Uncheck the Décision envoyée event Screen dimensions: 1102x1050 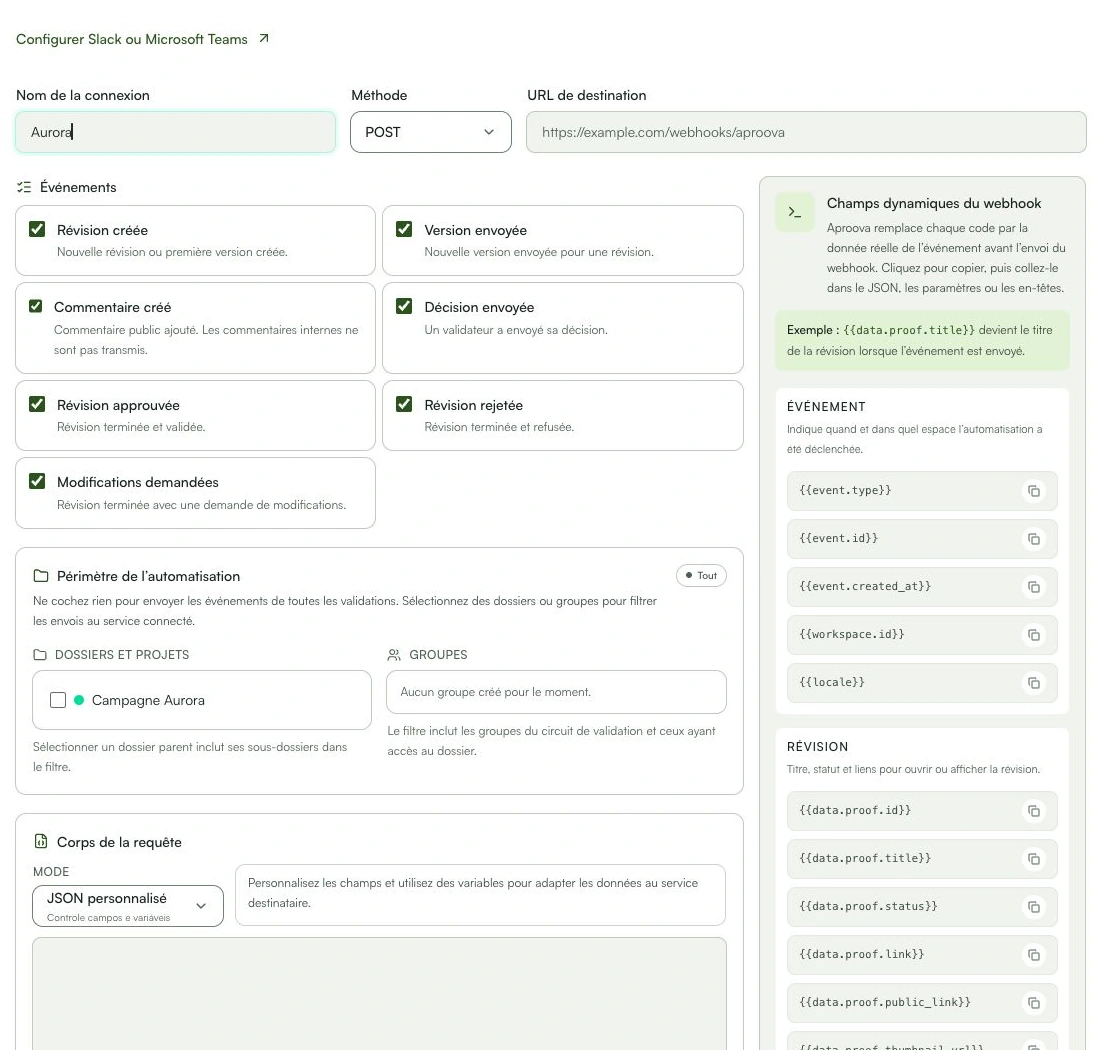404,306
